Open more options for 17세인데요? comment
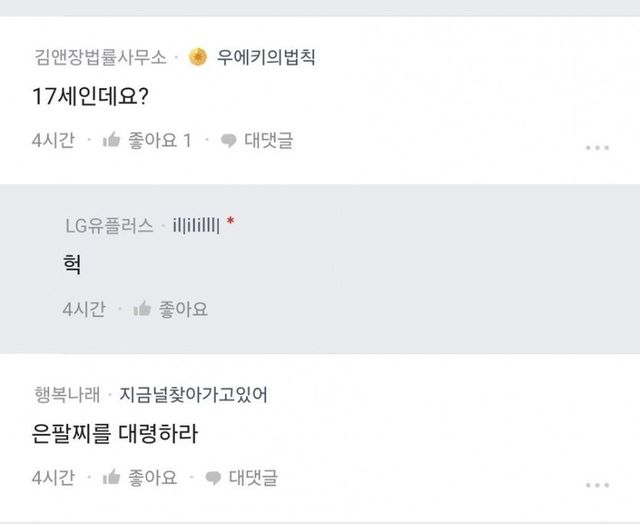The image size is (640, 524). (596, 147)
